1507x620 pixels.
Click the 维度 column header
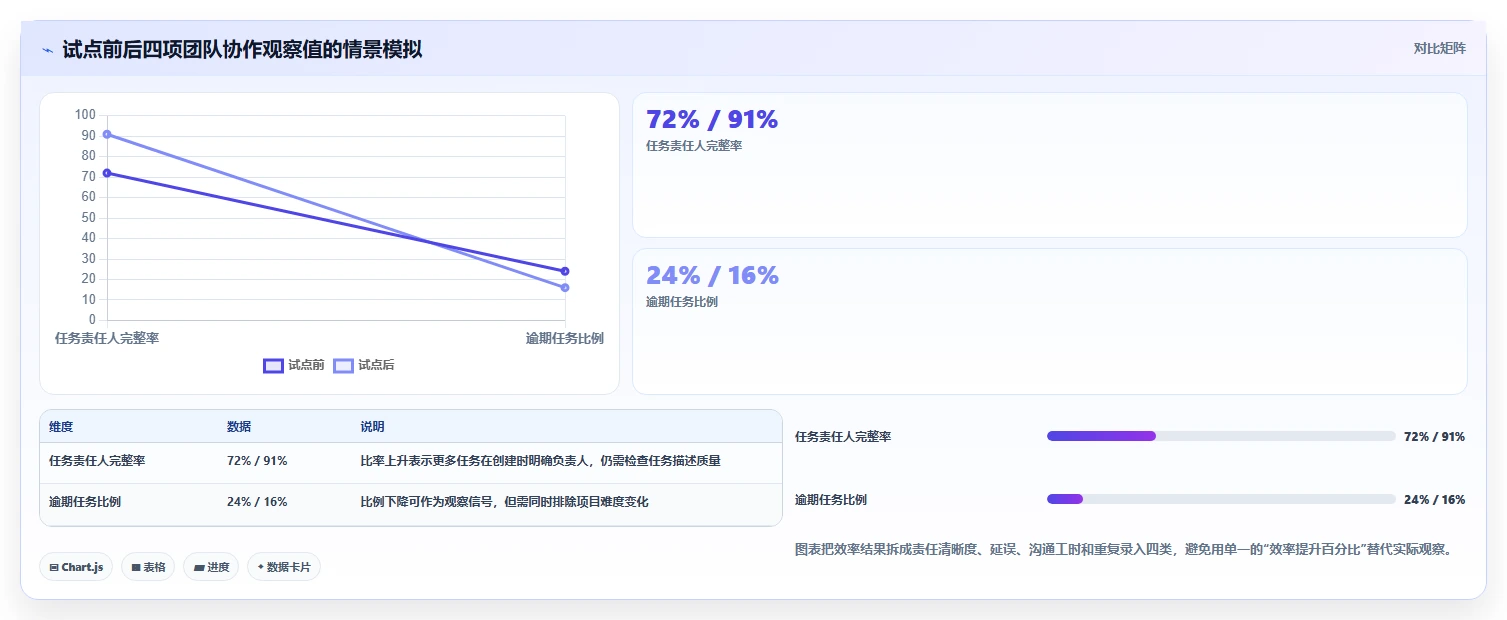tap(61, 427)
